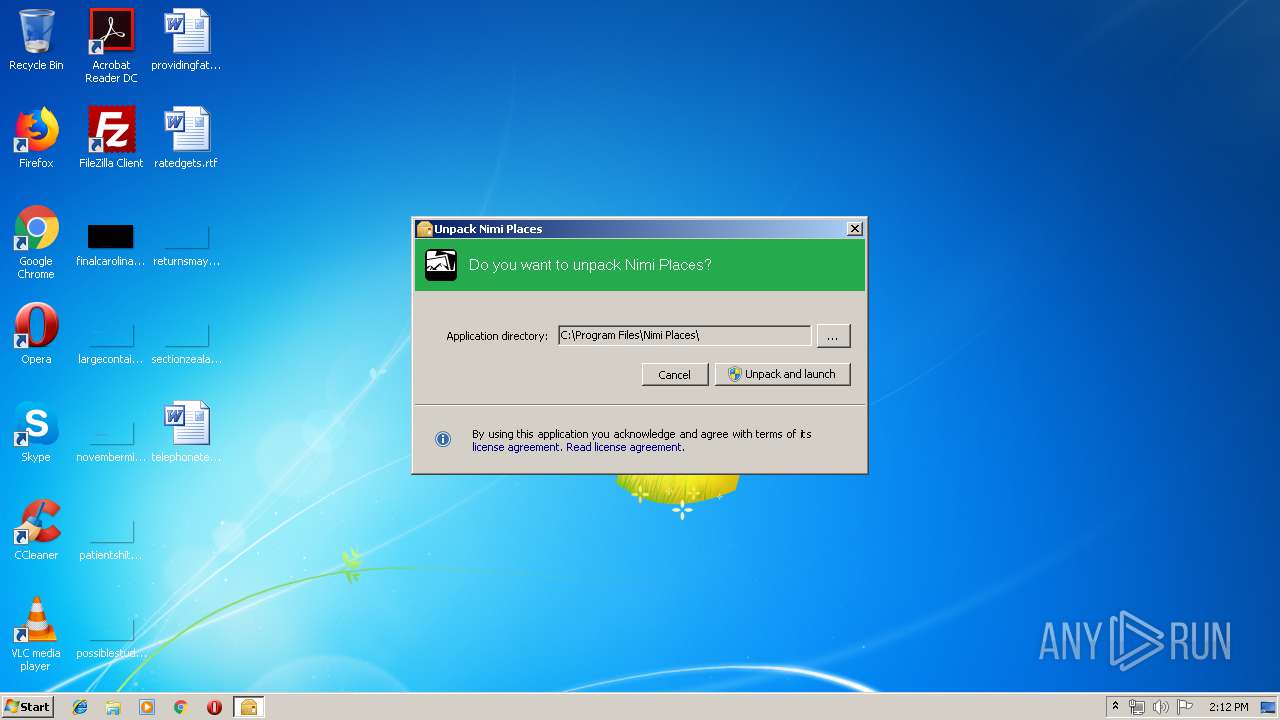Open the "license agreement" link
This screenshot has width=1280, height=720.
pyautogui.click(x=516, y=447)
